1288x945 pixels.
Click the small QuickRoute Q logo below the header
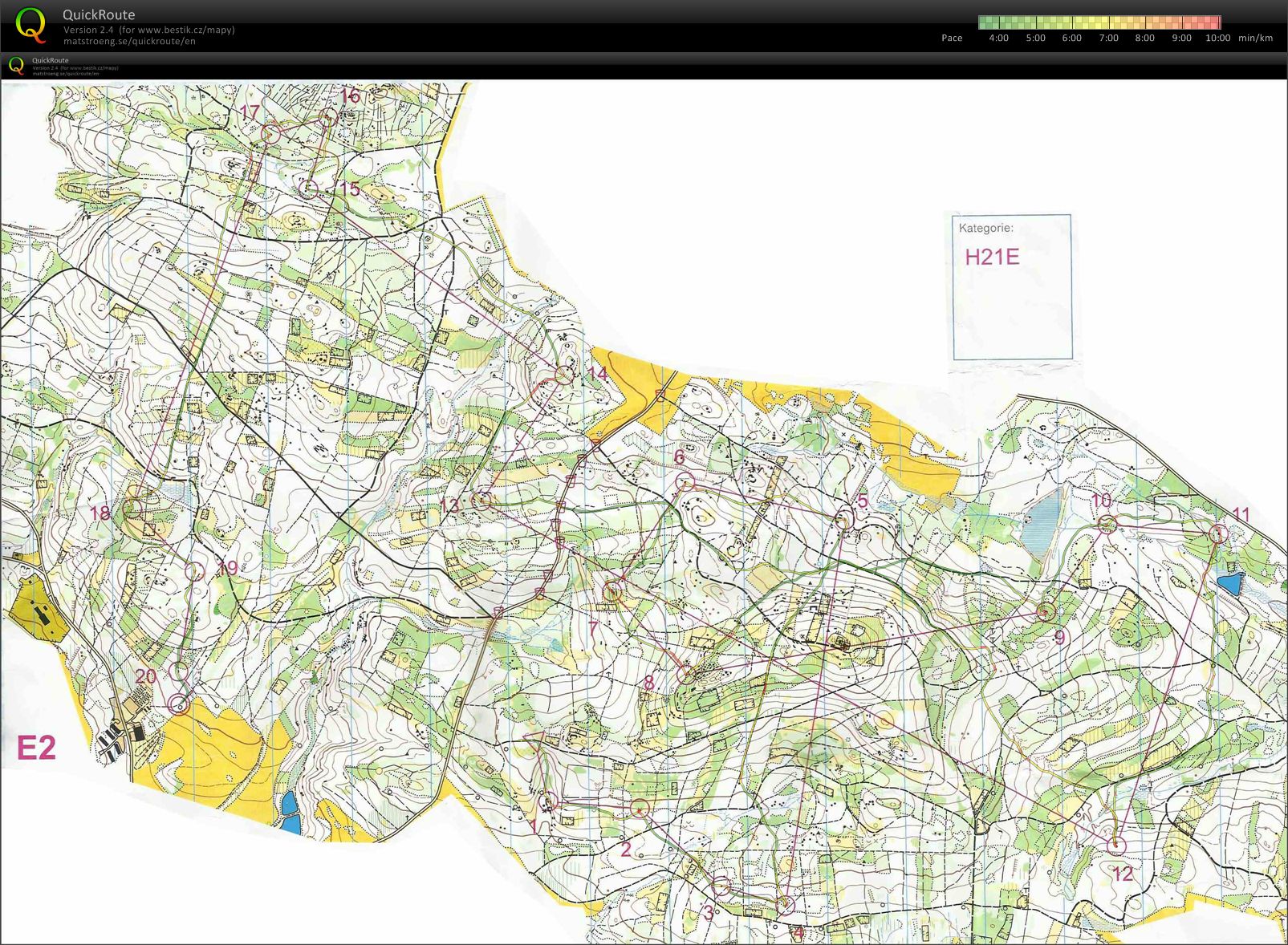pyautogui.click(x=16, y=66)
